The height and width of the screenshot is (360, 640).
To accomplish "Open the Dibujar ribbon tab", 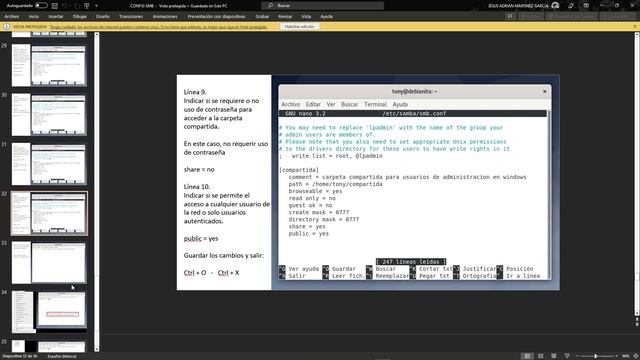I will (80, 17).
